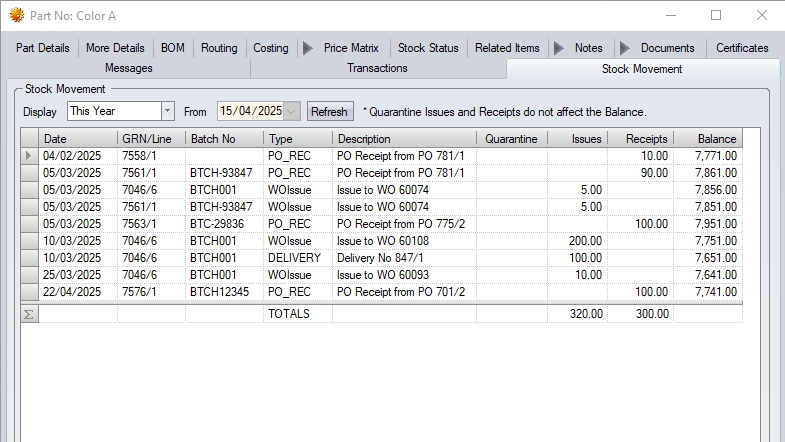This screenshot has width=785, height=442.
Task: Open the BOM tab
Action: (173, 48)
